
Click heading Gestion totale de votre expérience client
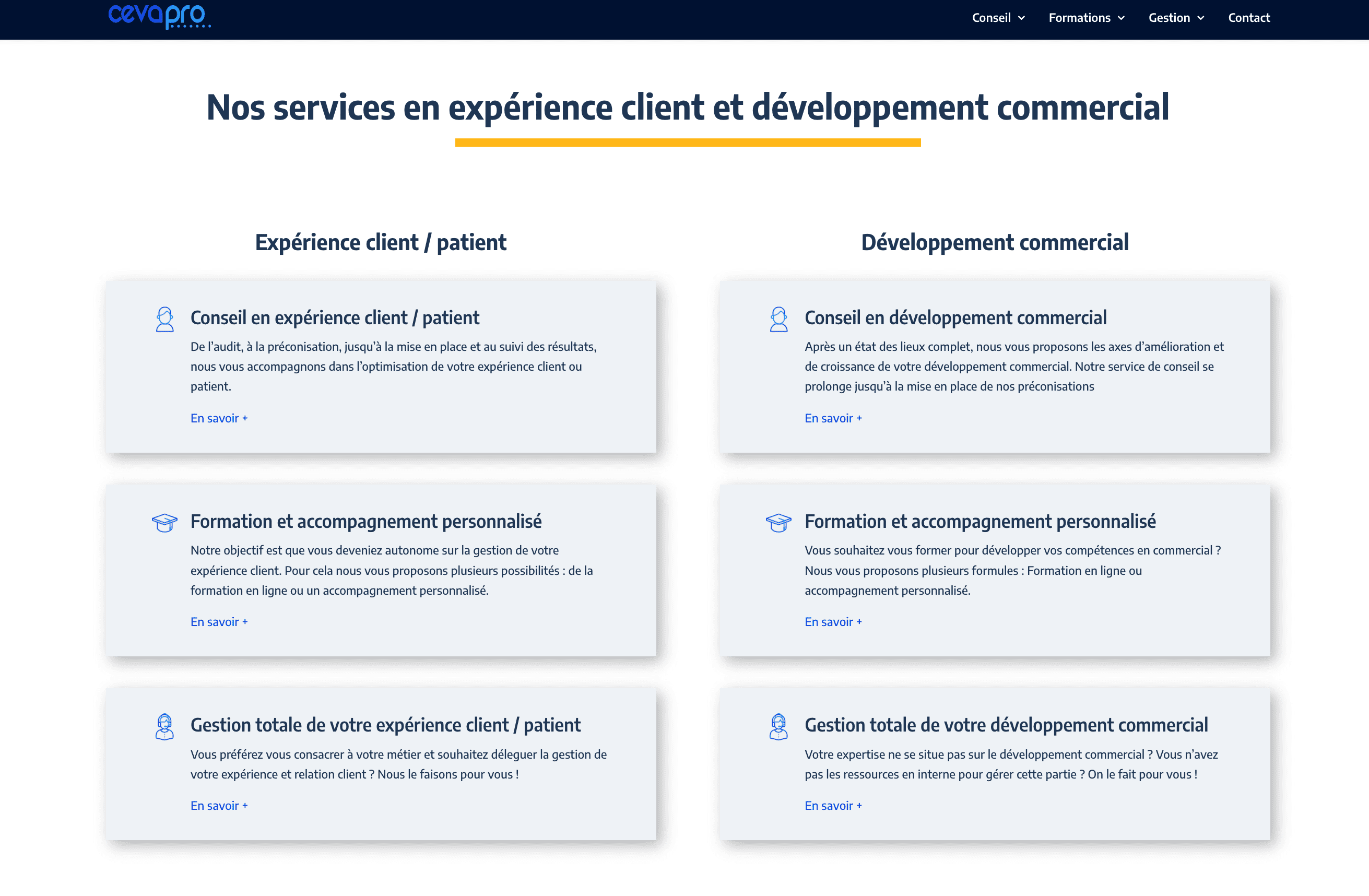tap(385, 725)
